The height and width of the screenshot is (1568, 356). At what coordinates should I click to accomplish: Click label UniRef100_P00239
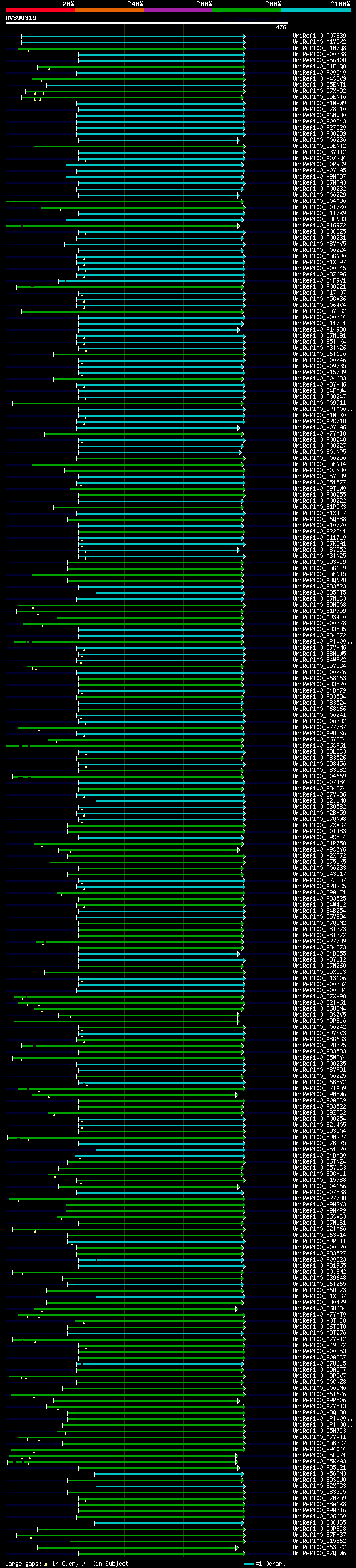pyautogui.click(x=319, y=133)
